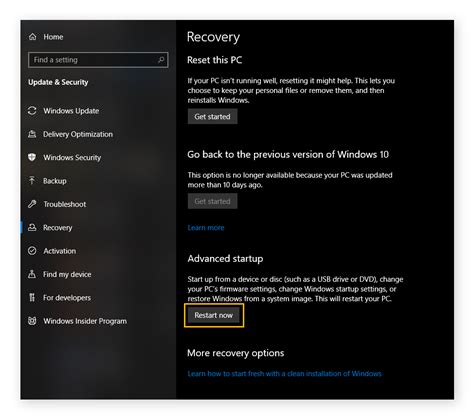Click the Delivery Optimization icon
Screen dimensions: 474x419
[x=32, y=134]
